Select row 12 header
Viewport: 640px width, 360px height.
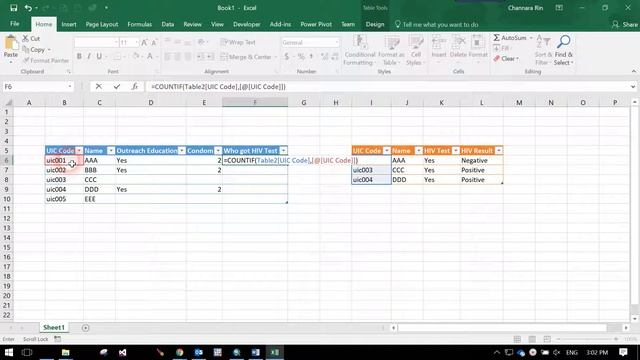click(x=7, y=218)
